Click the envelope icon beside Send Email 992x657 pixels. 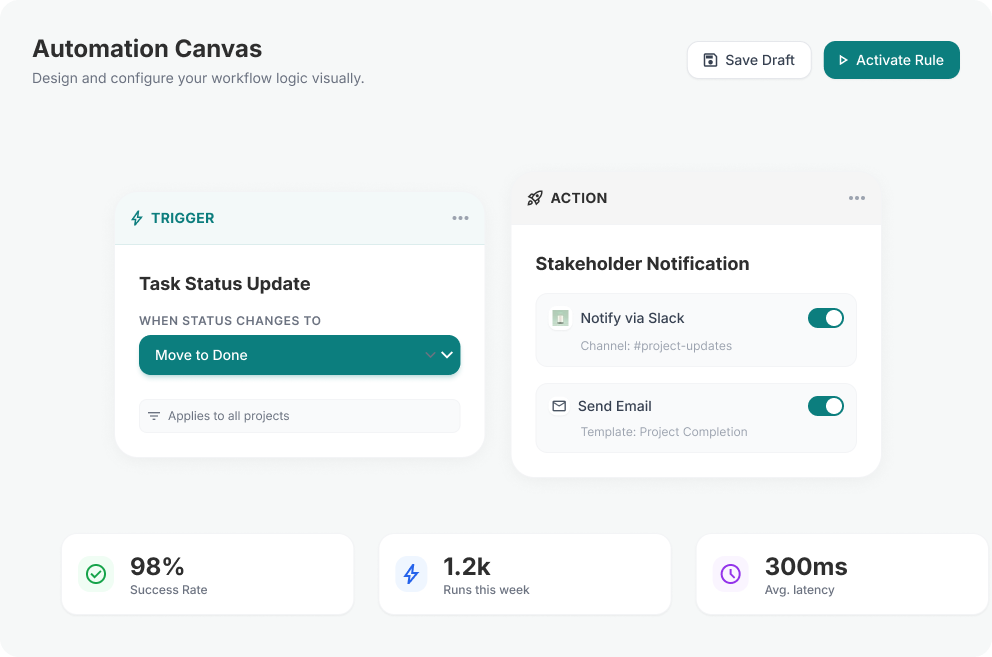pyautogui.click(x=559, y=406)
